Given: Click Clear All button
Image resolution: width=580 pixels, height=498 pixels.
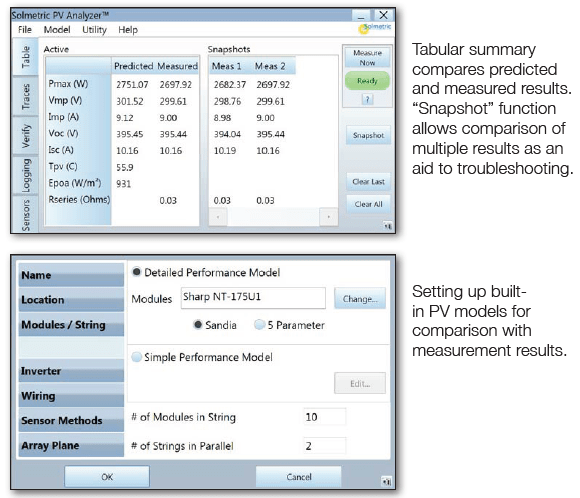Looking at the screenshot, I should tap(368, 204).
